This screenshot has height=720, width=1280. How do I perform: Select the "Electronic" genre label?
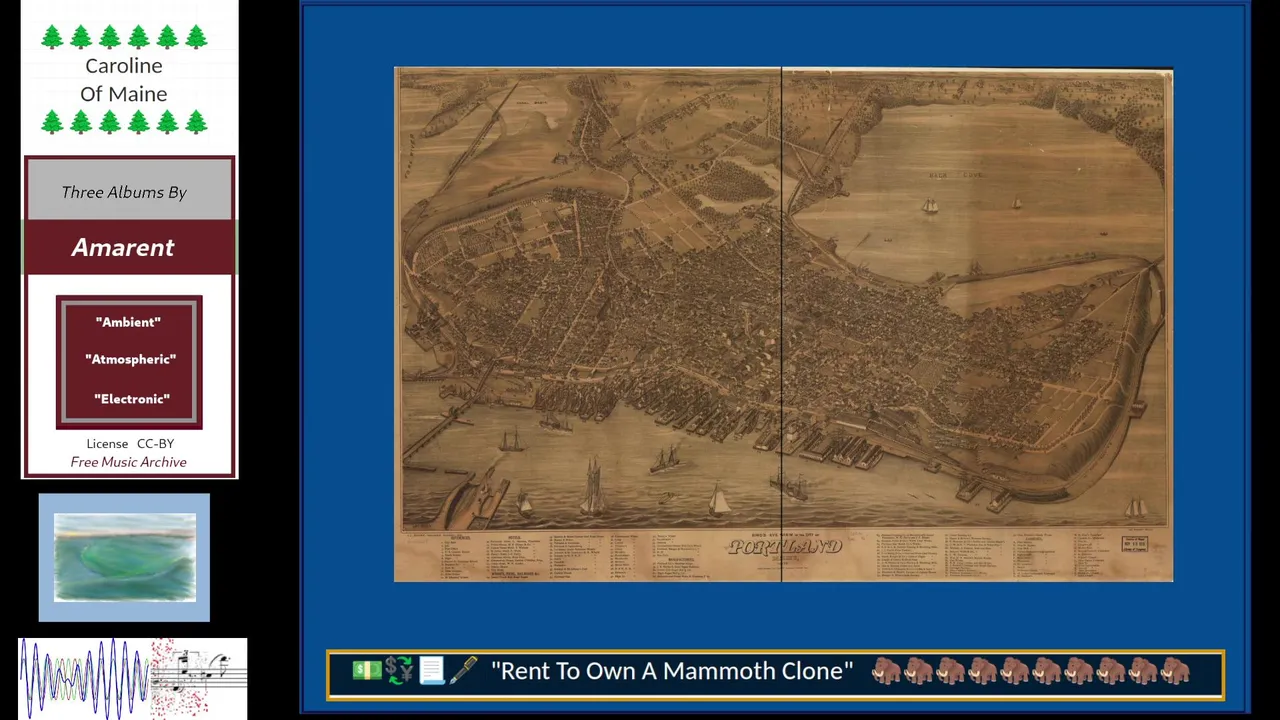tap(131, 399)
